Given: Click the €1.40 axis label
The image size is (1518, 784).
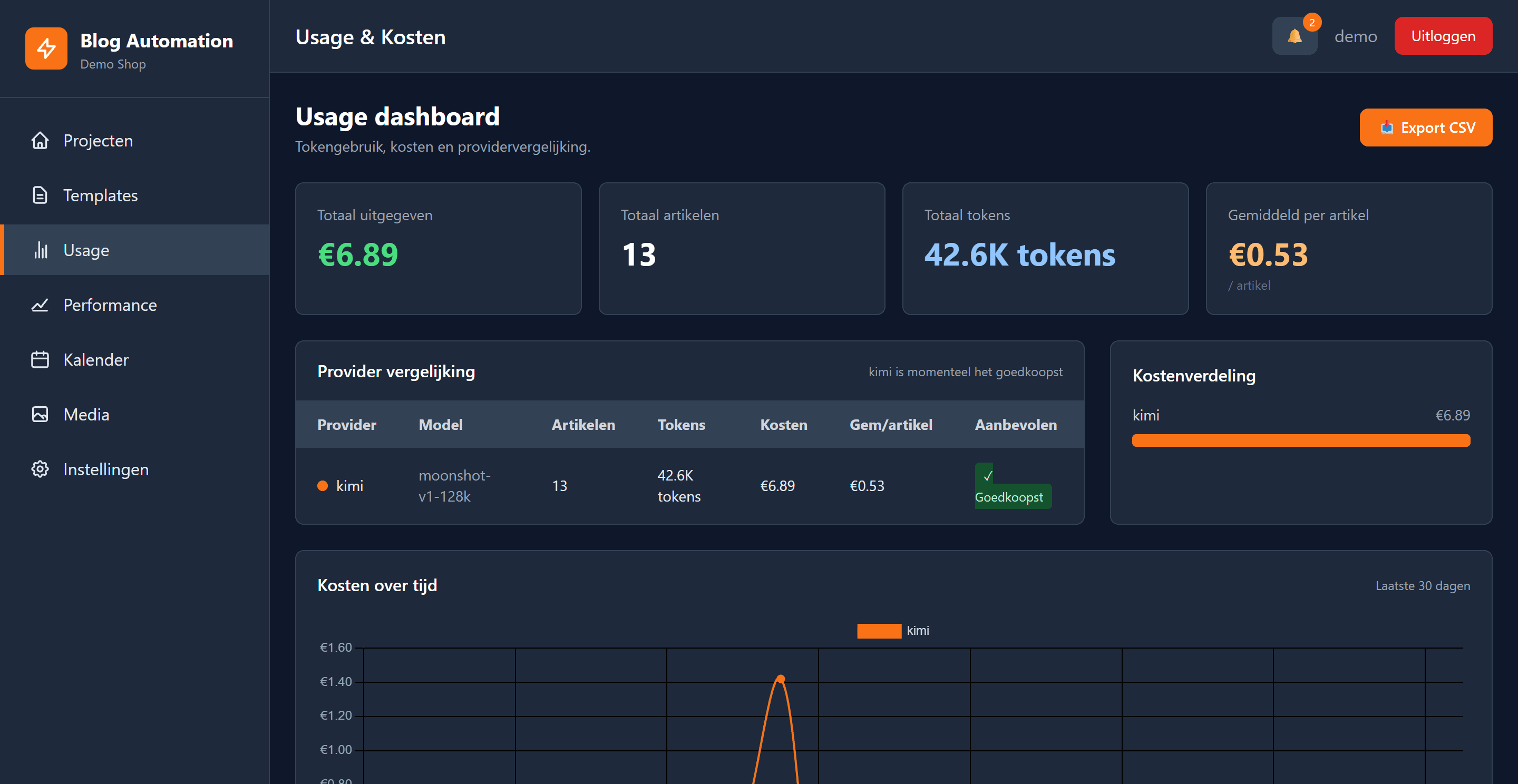Looking at the screenshot, I should click(x=335, y=681).
